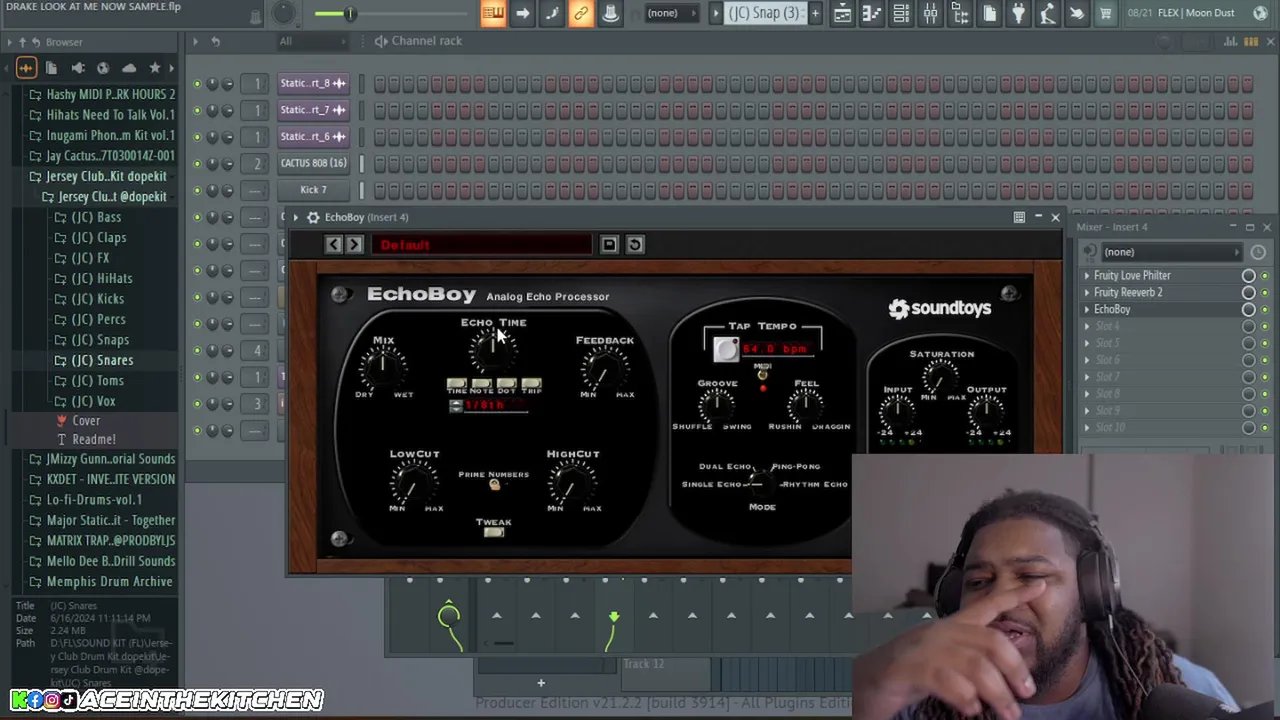Open the Lo-fi-Drums-vol.1 folder

[86, 500]
